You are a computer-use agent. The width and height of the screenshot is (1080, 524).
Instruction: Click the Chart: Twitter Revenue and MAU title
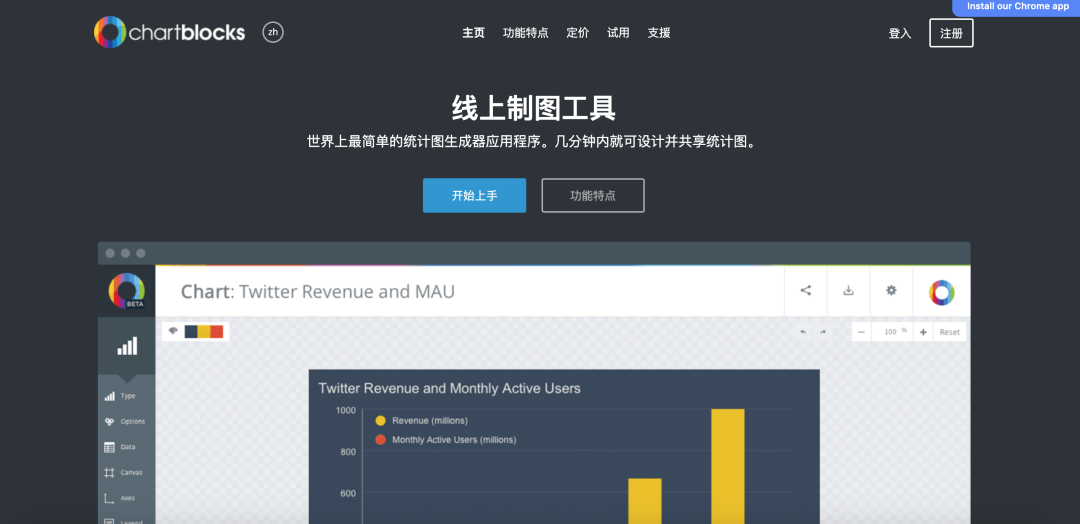pos(318,292)
